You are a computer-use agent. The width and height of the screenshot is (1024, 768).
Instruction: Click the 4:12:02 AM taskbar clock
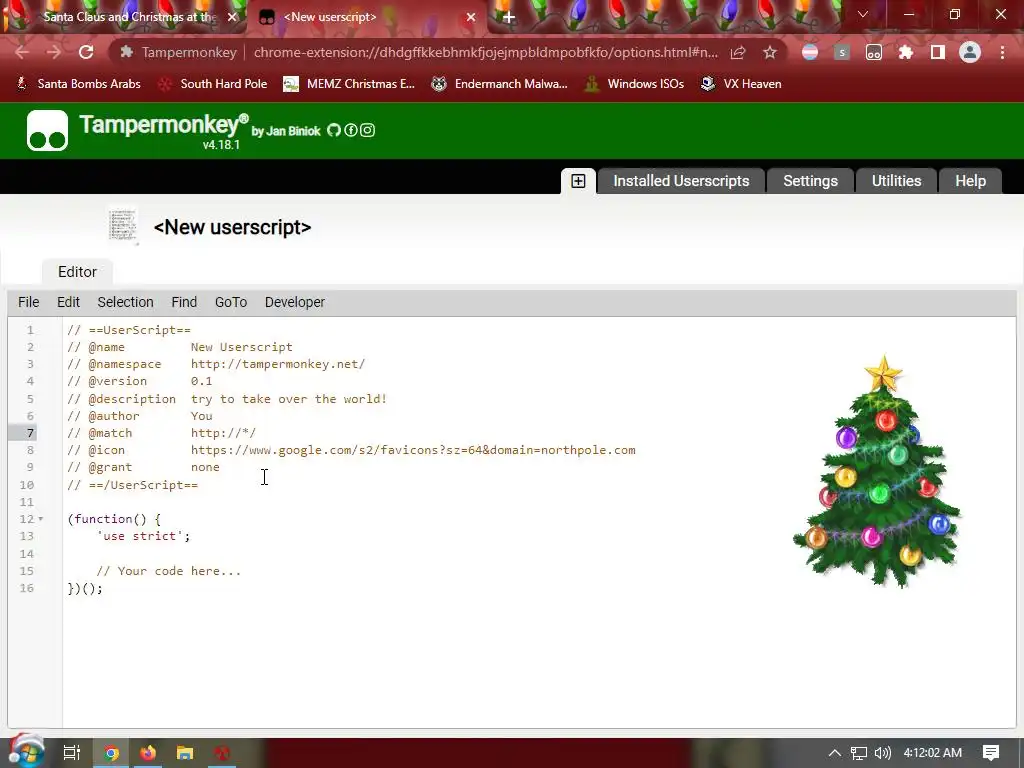[933, 753]
